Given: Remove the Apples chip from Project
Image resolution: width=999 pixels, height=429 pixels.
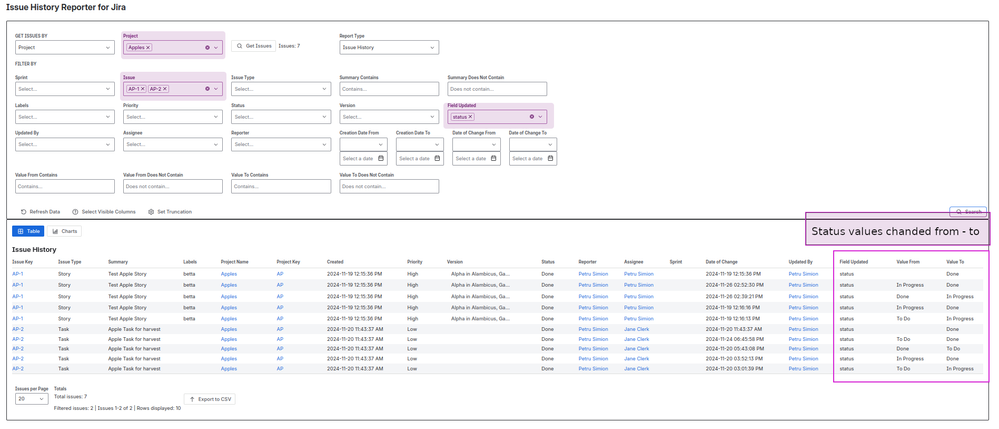Looking at the screenshot, I should pyautogui.click(x=148, y=47).
